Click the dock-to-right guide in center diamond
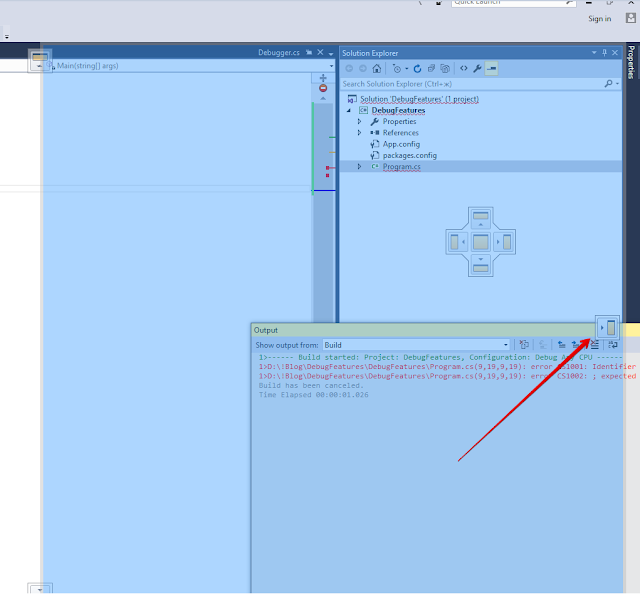The image size is (640, 594). click(504, 242)
